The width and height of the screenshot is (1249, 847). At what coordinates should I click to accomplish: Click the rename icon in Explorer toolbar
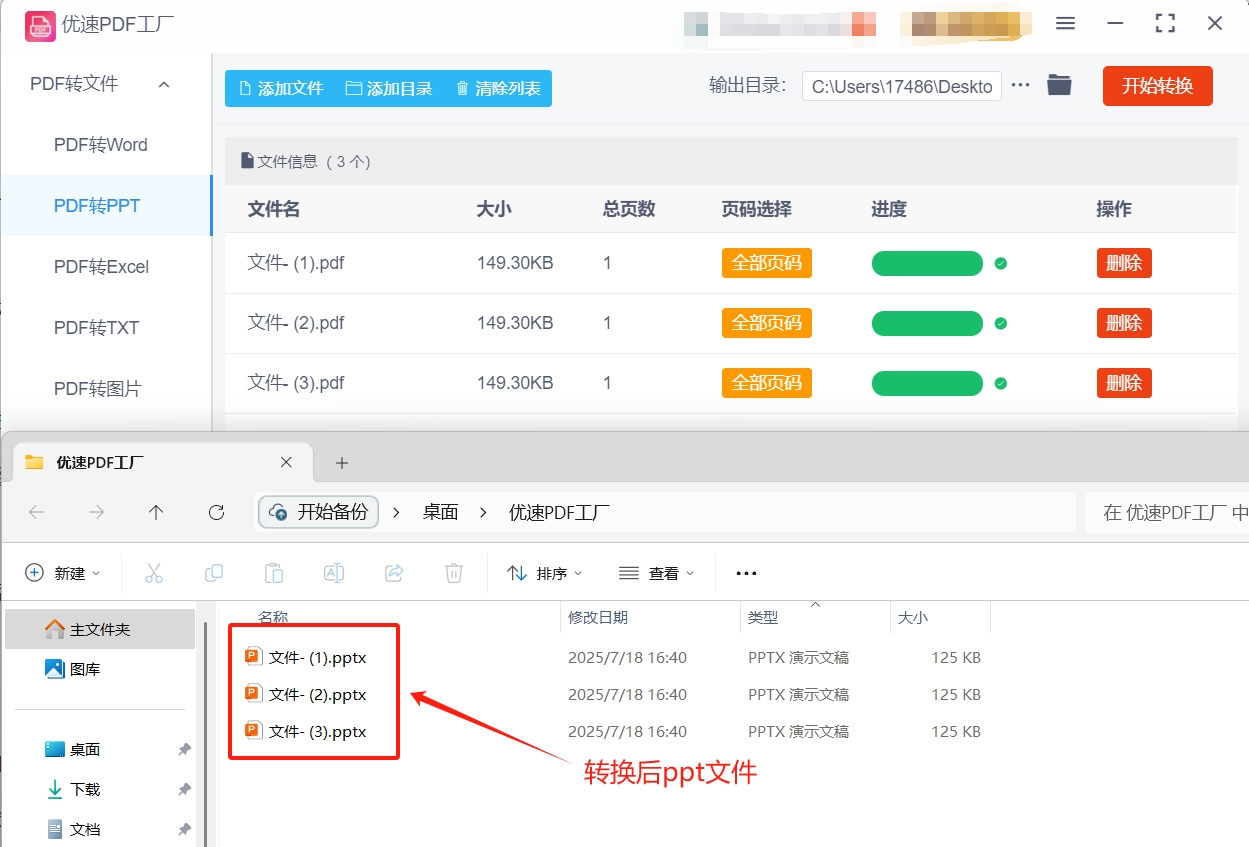click(x=333, y=572)
